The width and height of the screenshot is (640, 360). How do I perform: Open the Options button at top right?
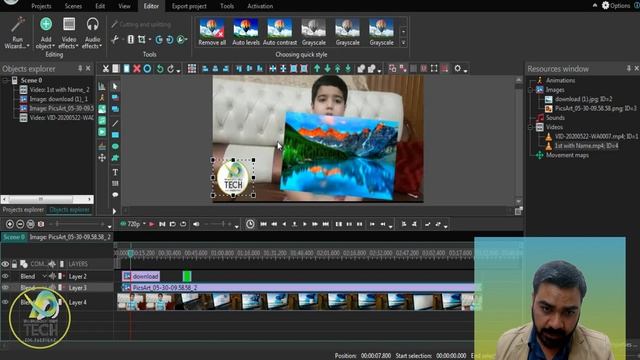pos(616,6)
